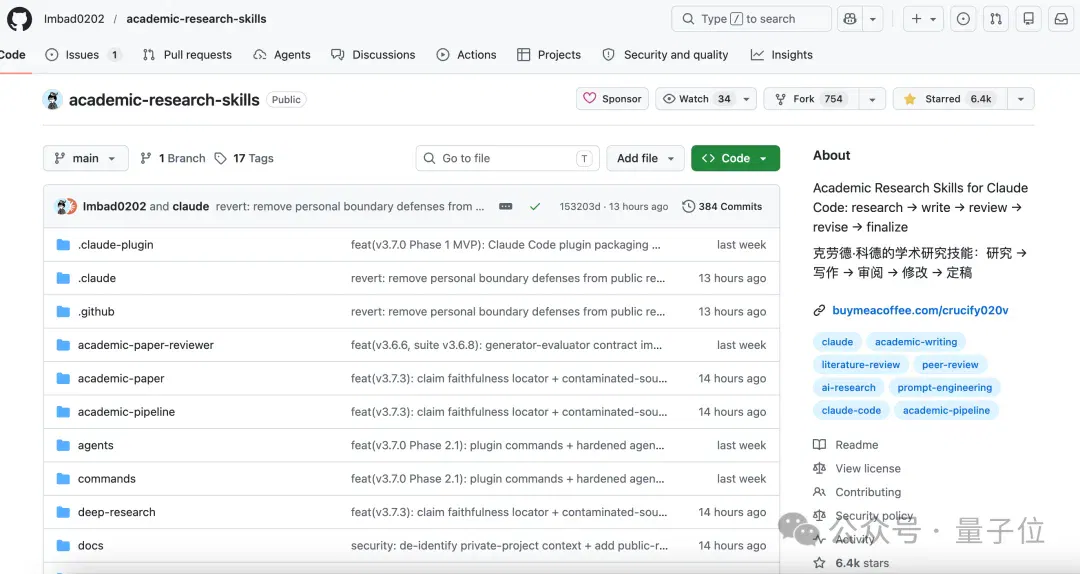Expand the Fork options dropdown arrow
The image size is (1080, 574).
tap(872, 99)
